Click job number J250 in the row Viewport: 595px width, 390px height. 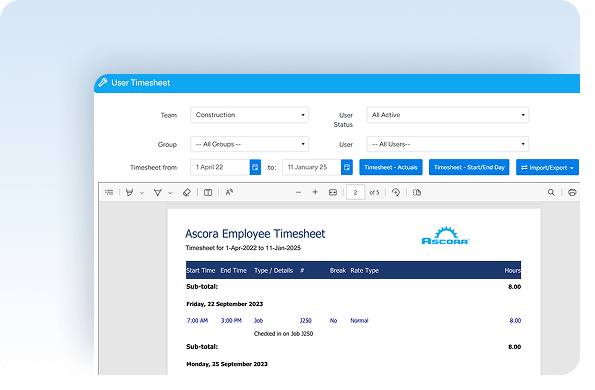tap(305, 321)
